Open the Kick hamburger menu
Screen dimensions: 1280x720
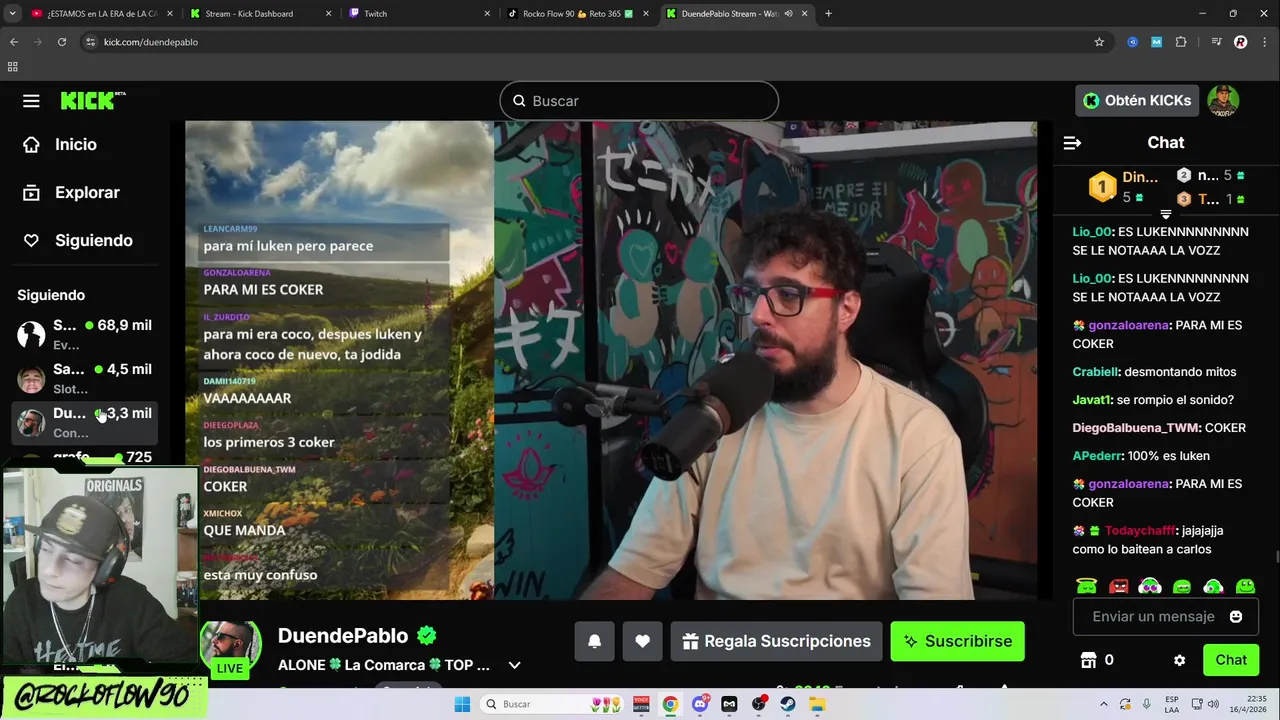tap(31, 101)
